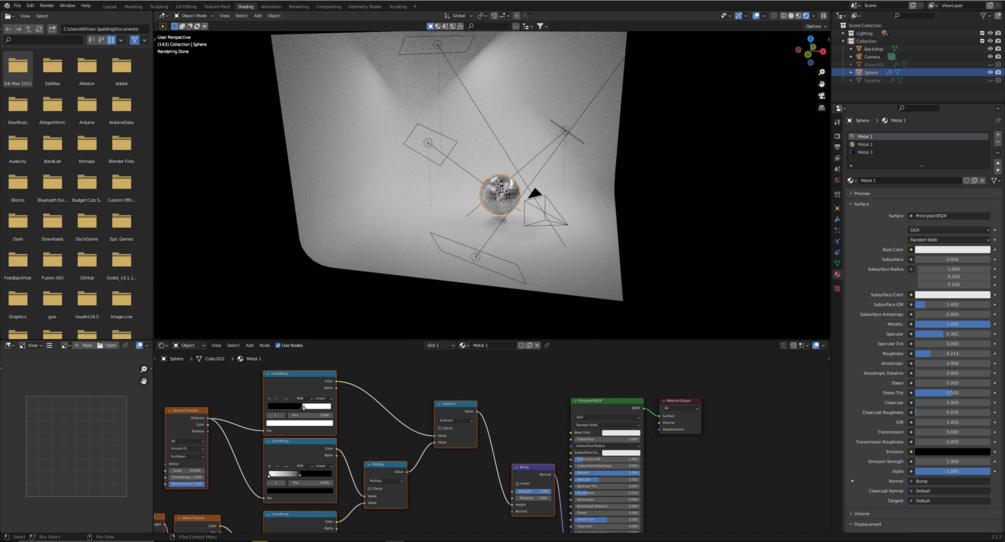The image size is (1005, 542).
Task: Unlink the Metal 1 material X button
Action: (x=982, y=181)
